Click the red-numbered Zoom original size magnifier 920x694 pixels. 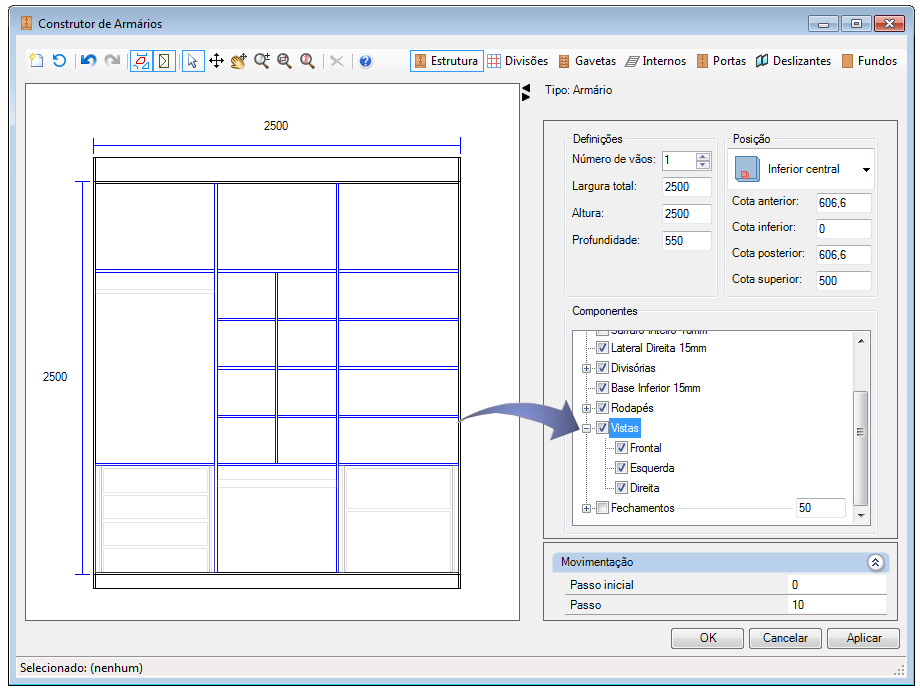click(x=307, y=60)
